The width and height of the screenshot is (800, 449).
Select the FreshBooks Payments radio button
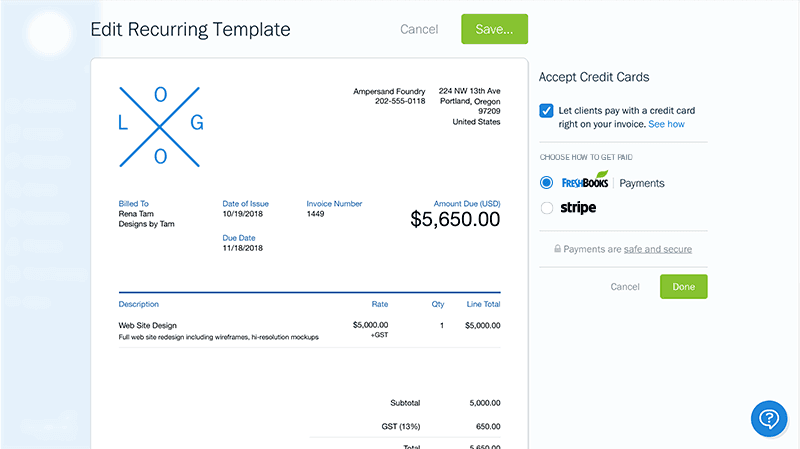[x=546, y=183]
